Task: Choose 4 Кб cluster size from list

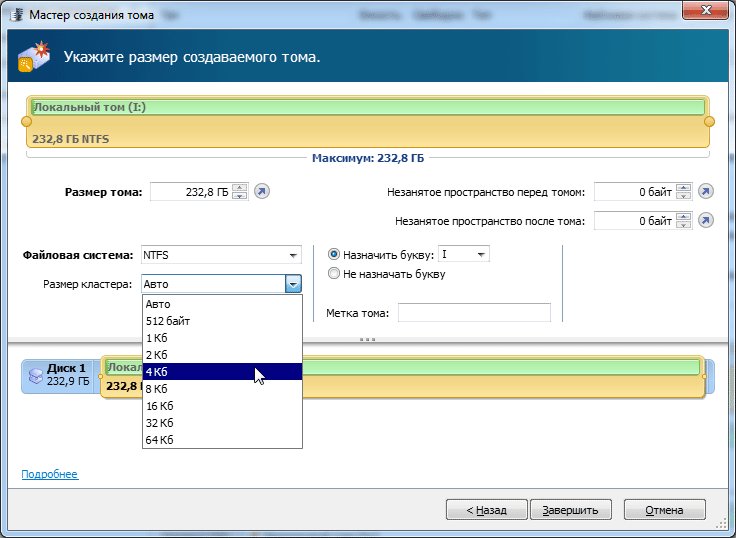Action: pyautogui.click(x=221, y=372)
